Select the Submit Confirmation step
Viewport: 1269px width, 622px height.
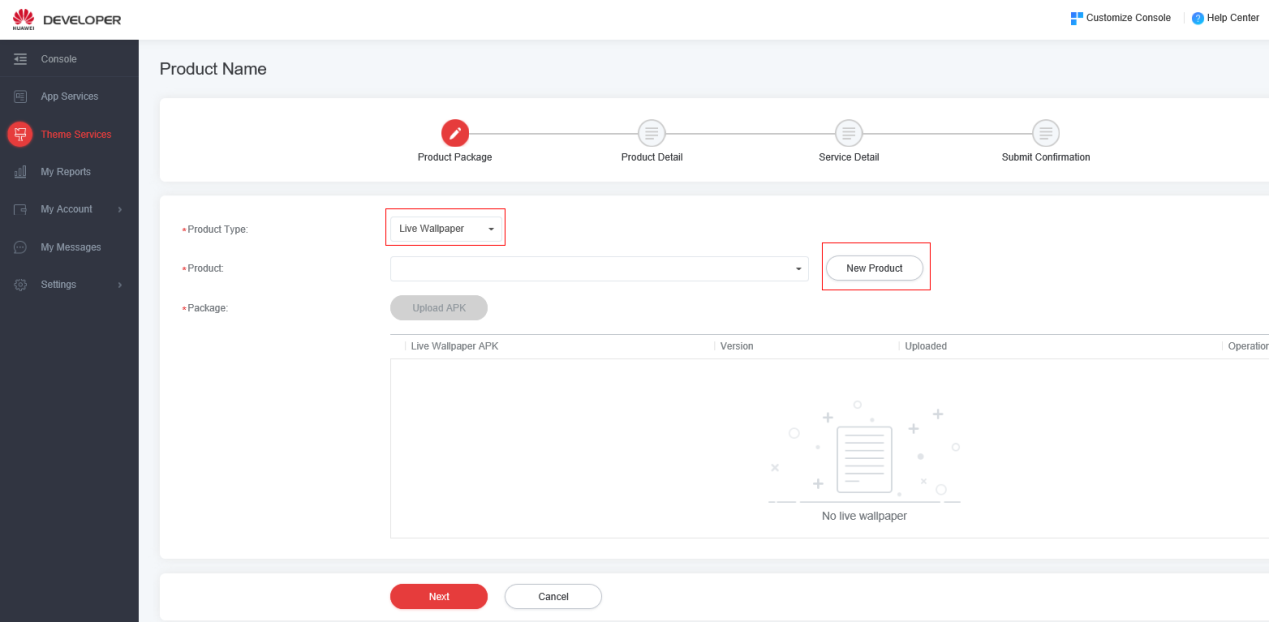coord(1045,133)
